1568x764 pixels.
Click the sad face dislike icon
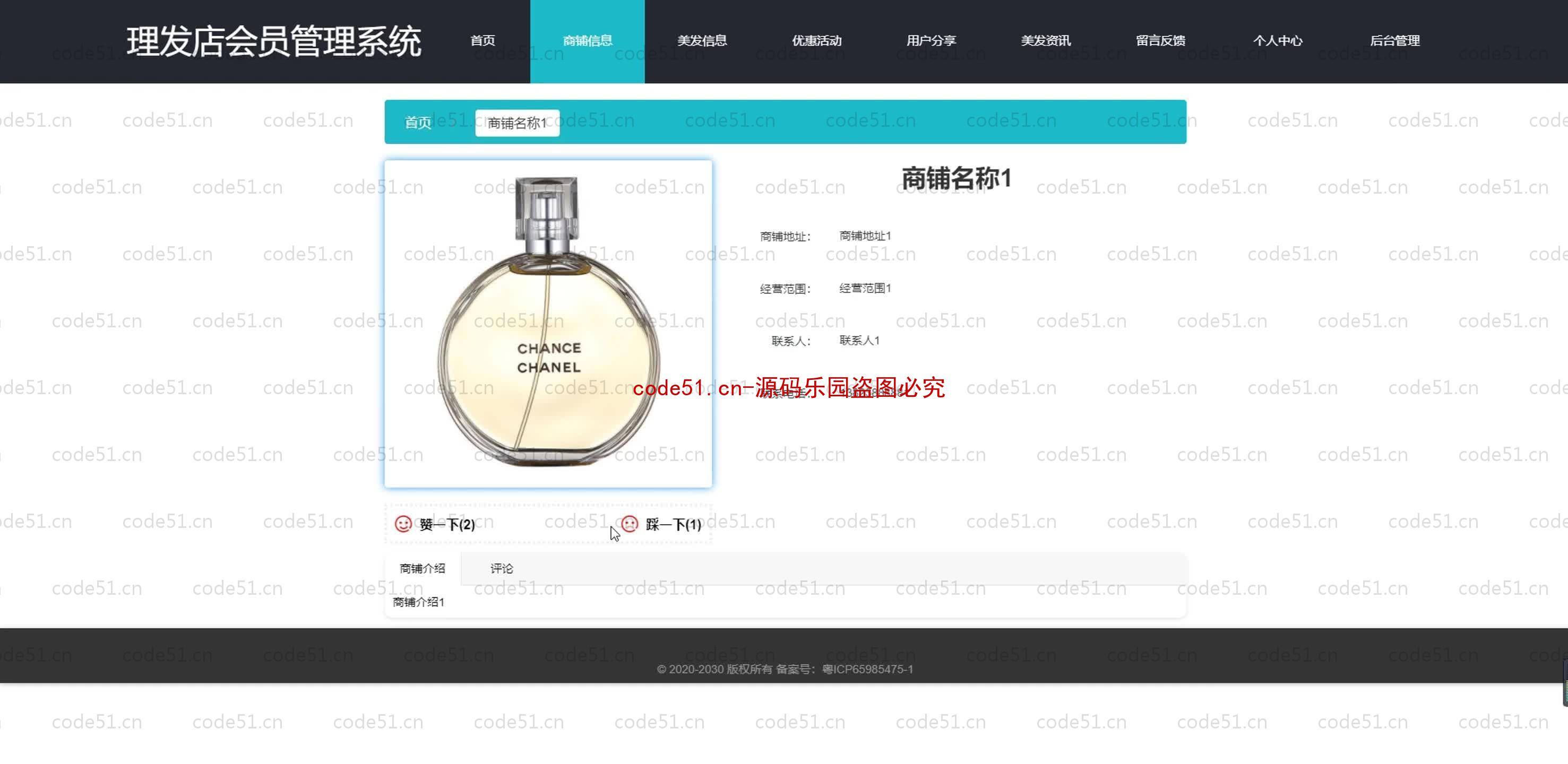tap(630, 524)
